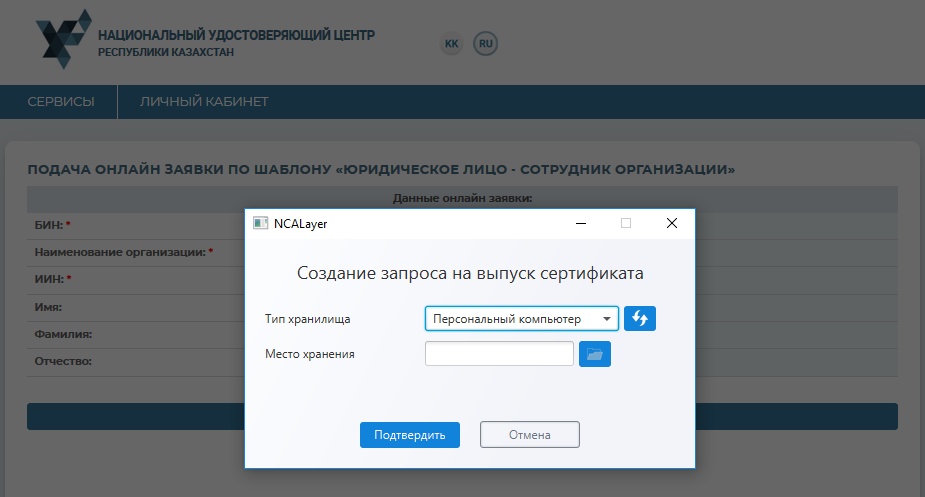Open the ЛИЧНЫЙ КАБИНЕТ menu
Image resolution: width=925 pixels, height=497 pixels.
[x=204, y=102]
